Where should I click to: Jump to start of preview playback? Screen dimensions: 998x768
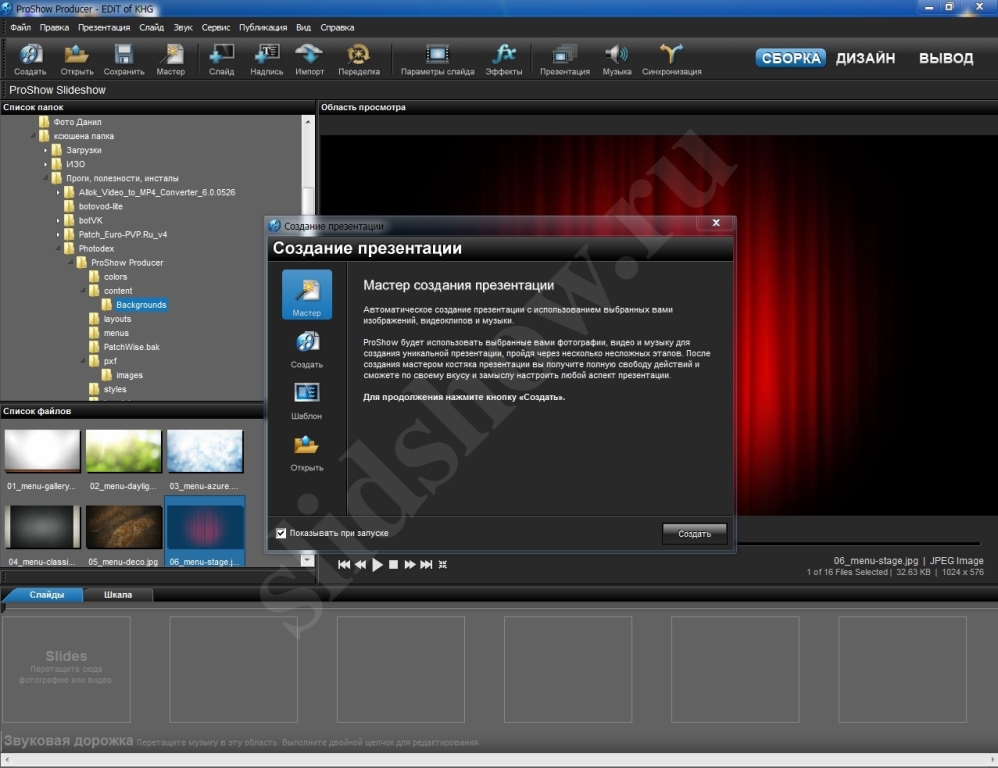[344, 564]
